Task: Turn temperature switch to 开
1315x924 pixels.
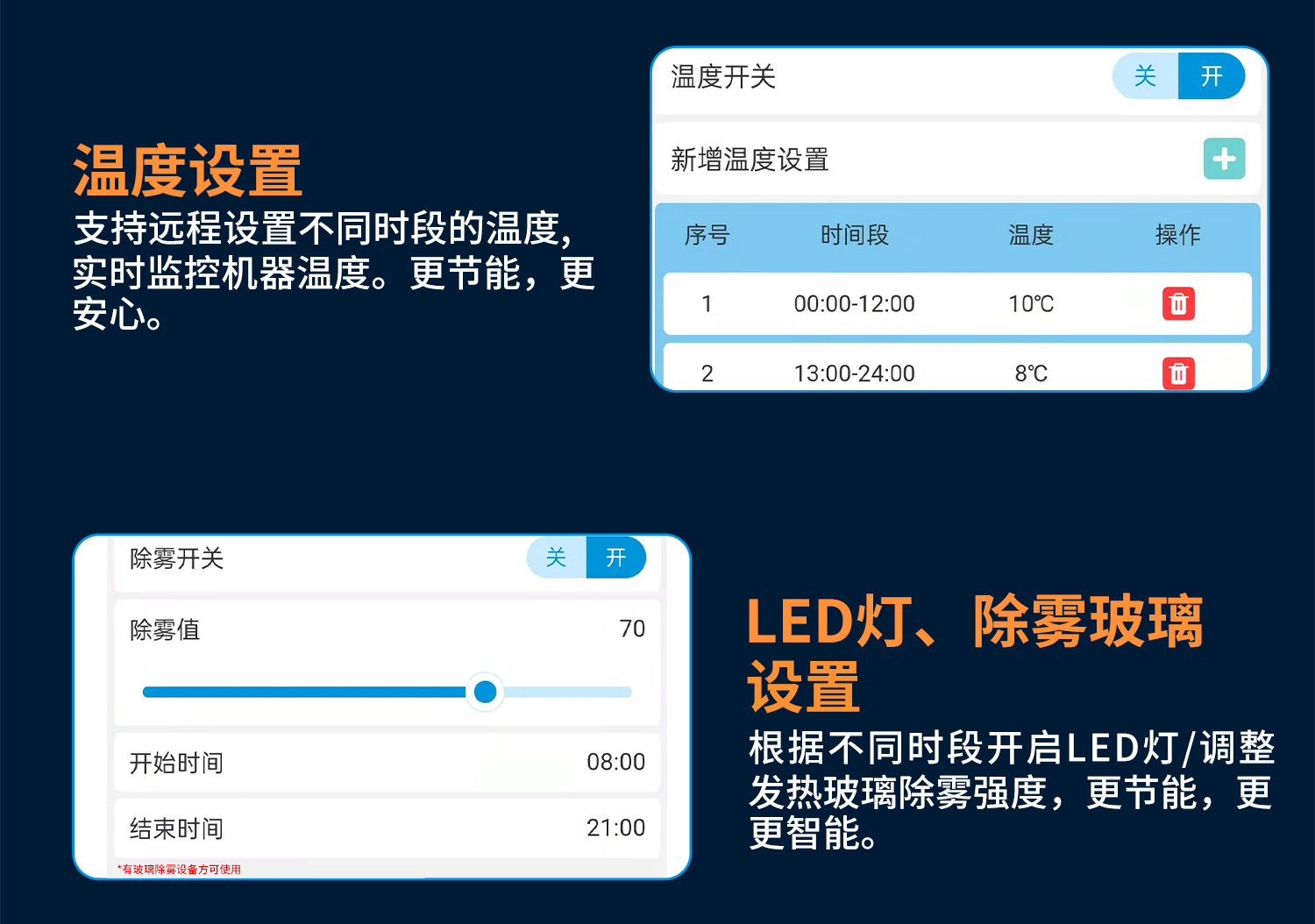Action: (x=1211, y=76)
